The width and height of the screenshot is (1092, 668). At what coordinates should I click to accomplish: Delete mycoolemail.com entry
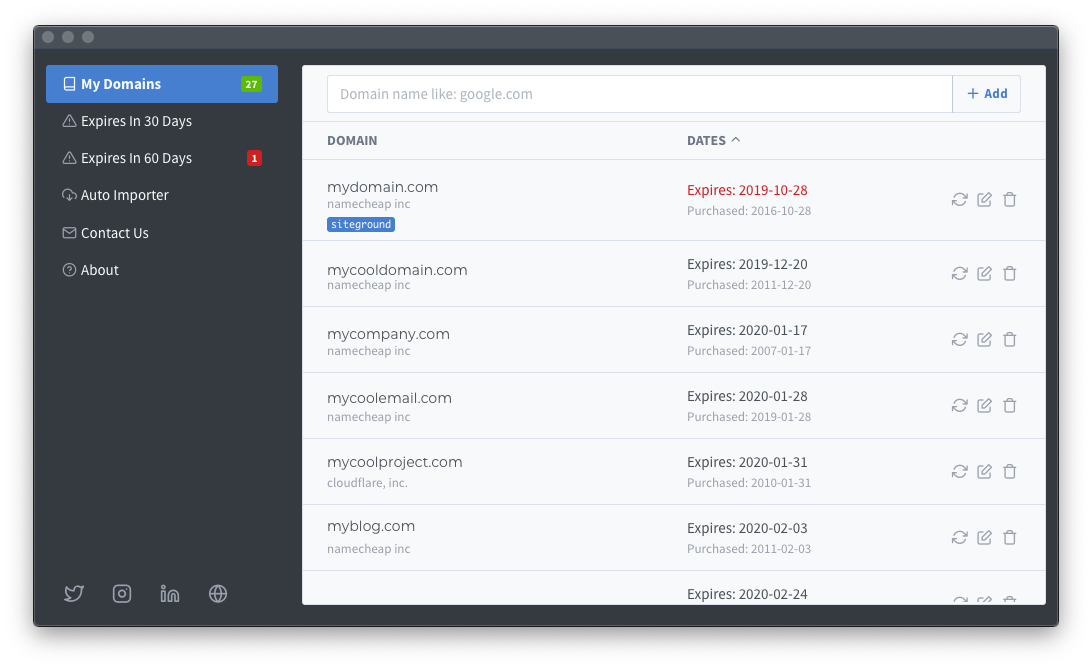[x=1009, y=406]
